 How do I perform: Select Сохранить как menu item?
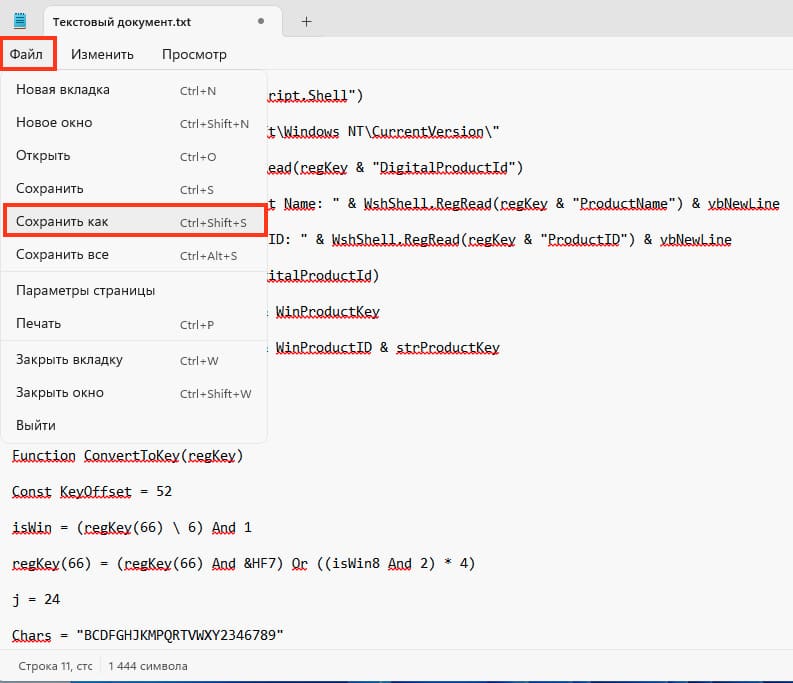click(63, 222)
